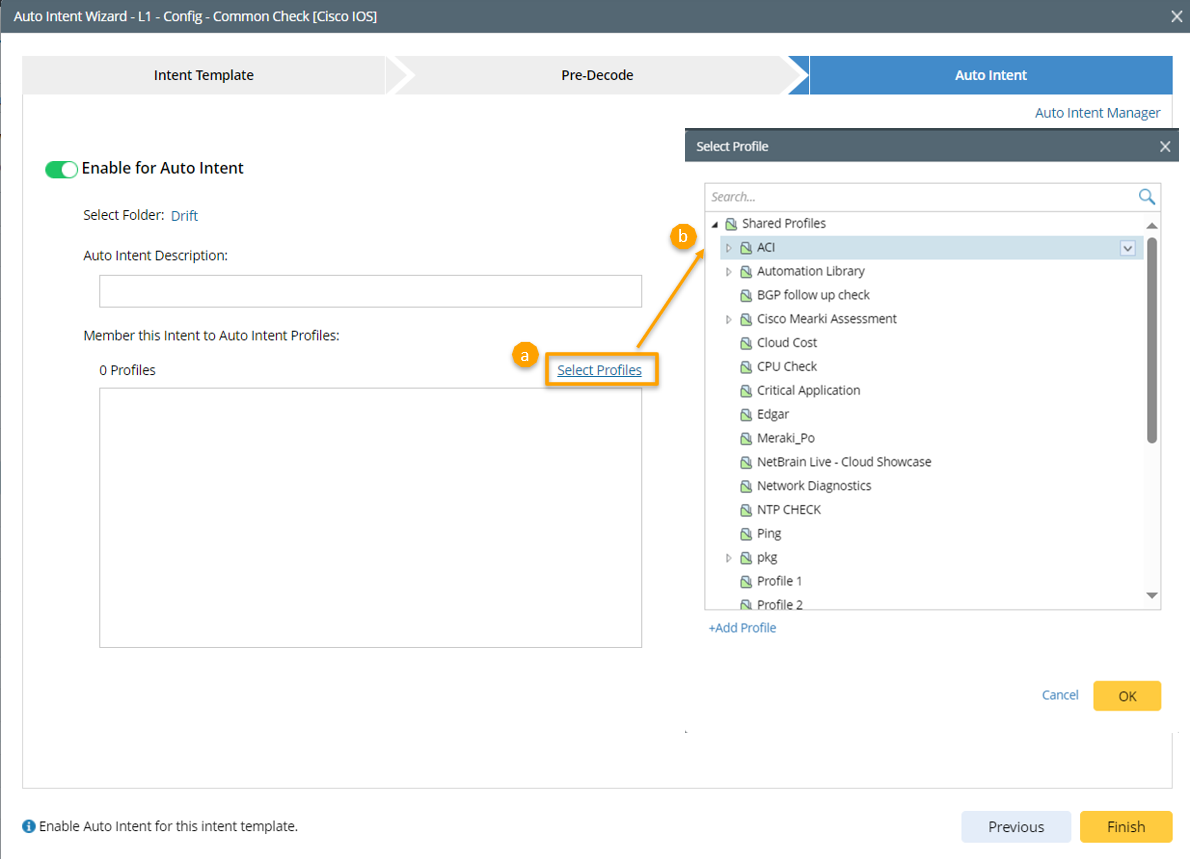Collapse the Shared Profiles tree
Screen dimensions: 1190x859
(x=715, y=224)
